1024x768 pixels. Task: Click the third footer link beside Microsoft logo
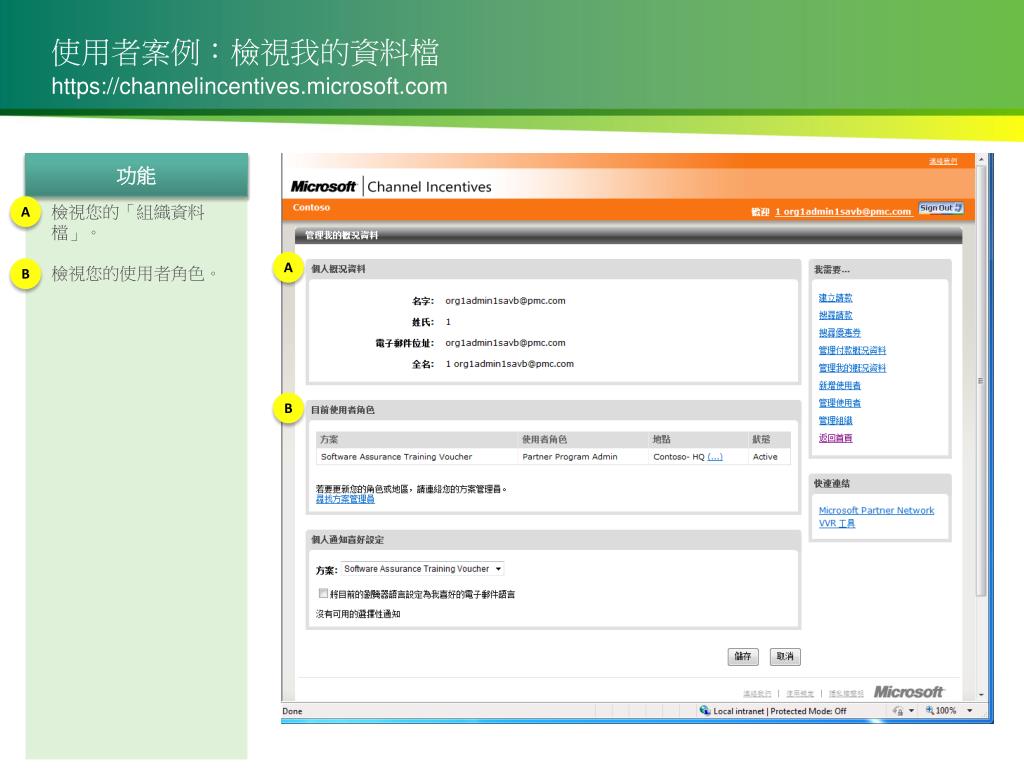(x=846, y=694)
